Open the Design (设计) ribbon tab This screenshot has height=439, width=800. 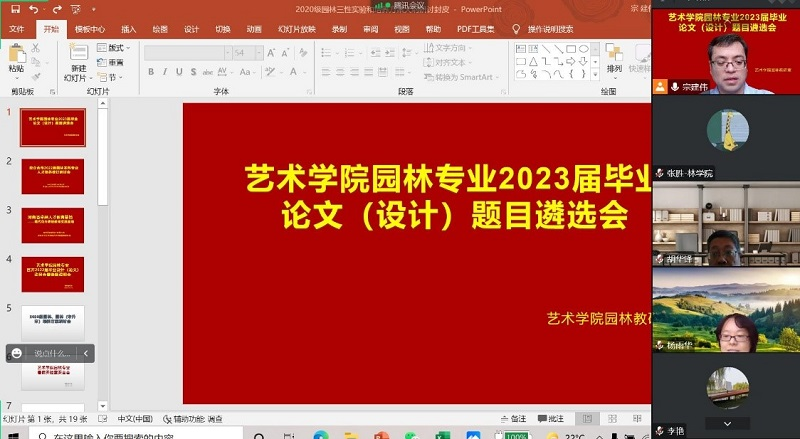tap(191, 30)
